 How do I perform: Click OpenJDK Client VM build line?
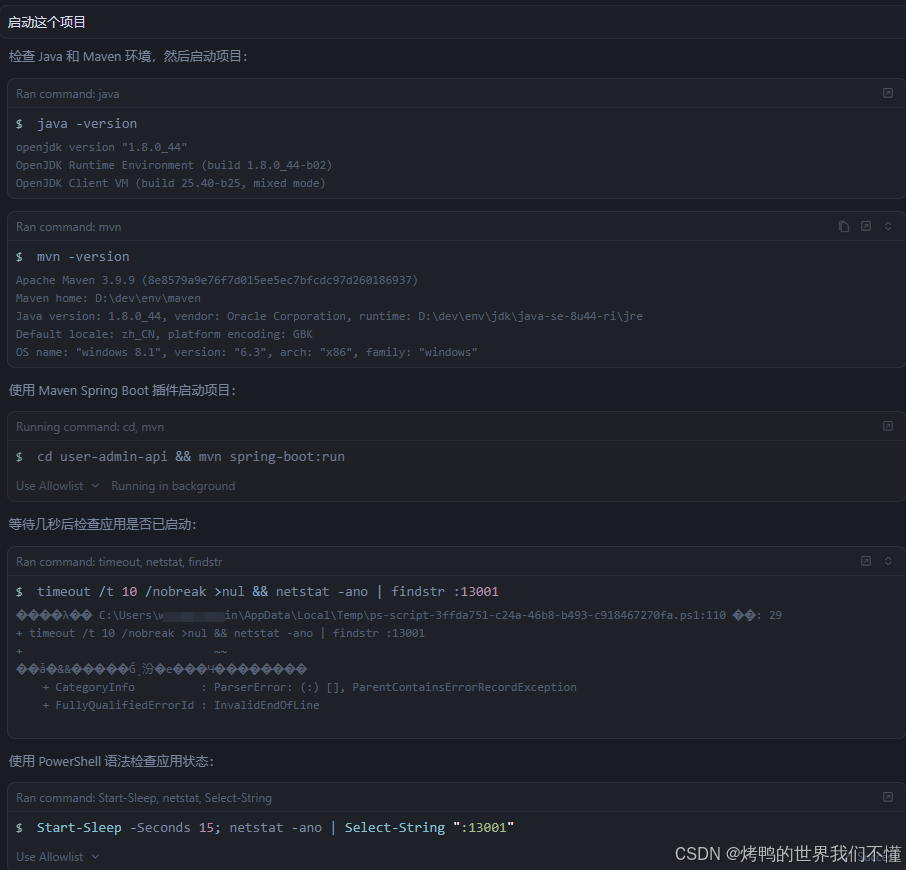[x=170, y=183]
